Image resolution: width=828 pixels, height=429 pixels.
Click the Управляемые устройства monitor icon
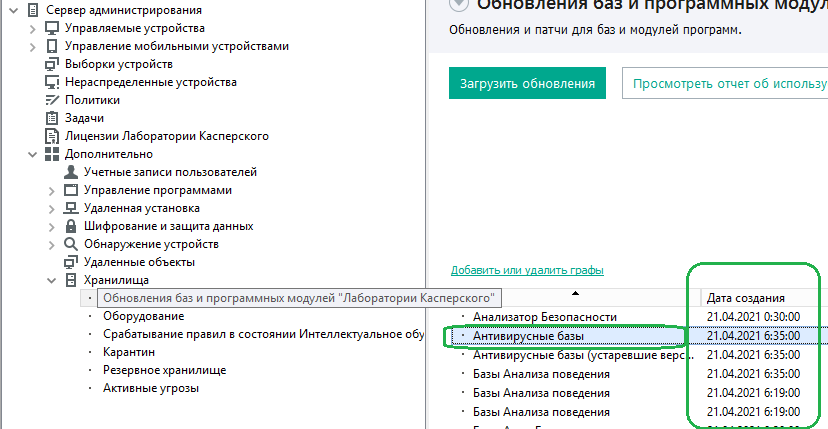point(52,28)
